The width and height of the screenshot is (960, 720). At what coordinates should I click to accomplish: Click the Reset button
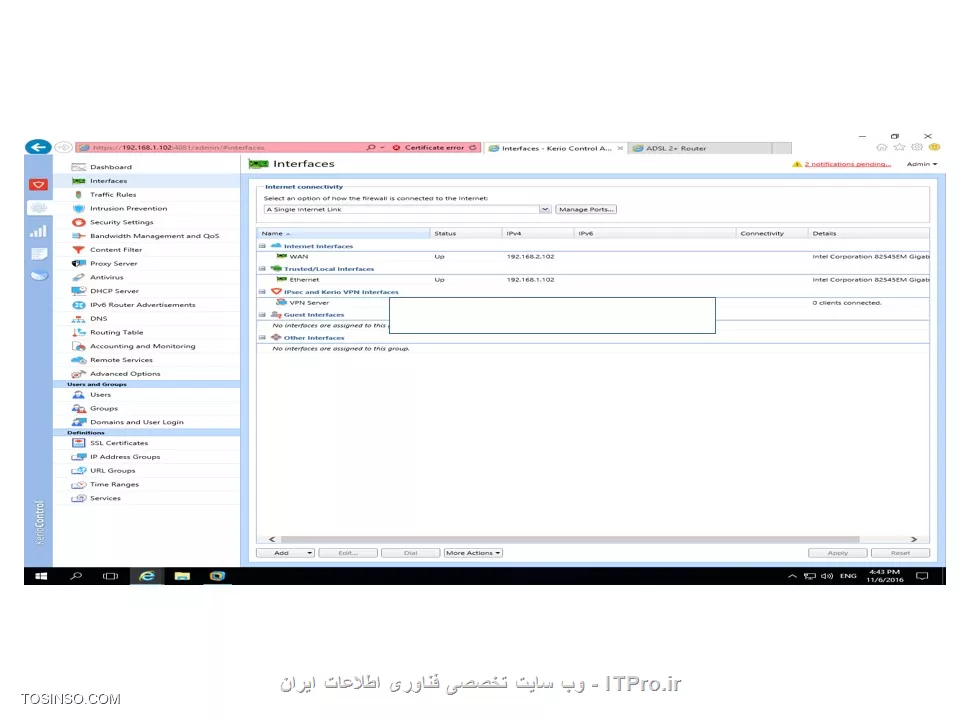[x=900, y=553]
